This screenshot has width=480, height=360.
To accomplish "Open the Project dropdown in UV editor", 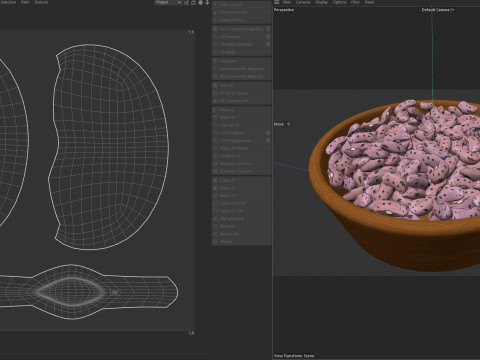I will 168,2.
